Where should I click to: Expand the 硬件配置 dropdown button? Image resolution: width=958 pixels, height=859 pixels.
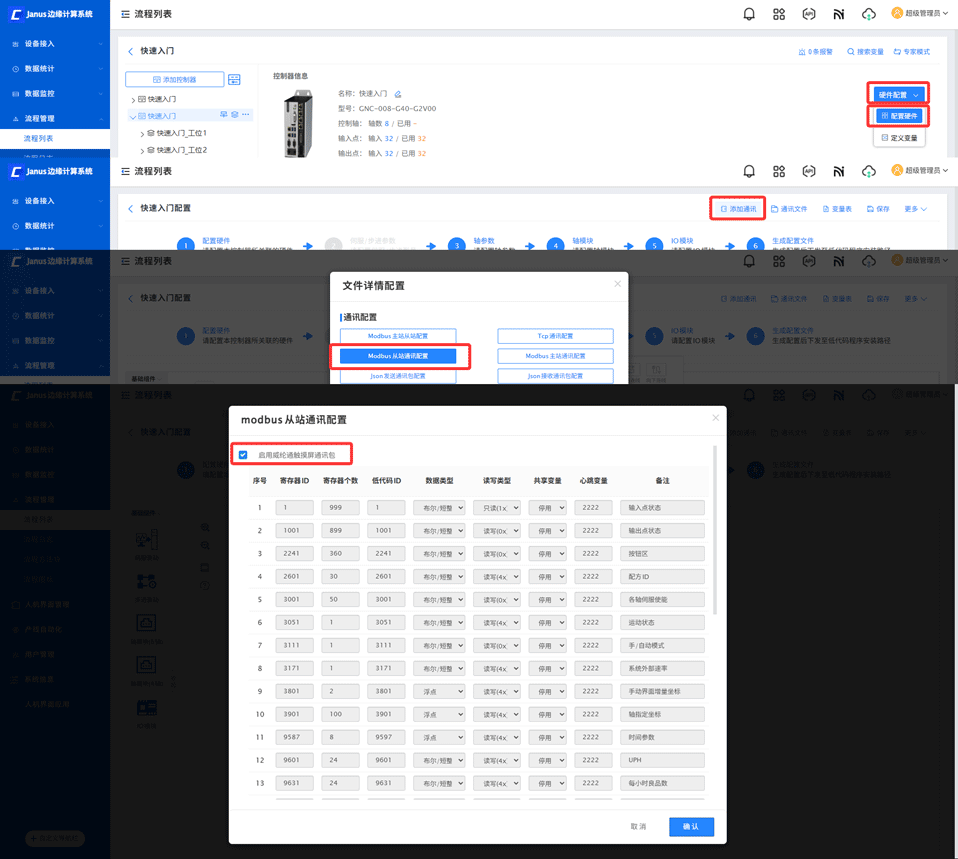click(x=898, y=95)
